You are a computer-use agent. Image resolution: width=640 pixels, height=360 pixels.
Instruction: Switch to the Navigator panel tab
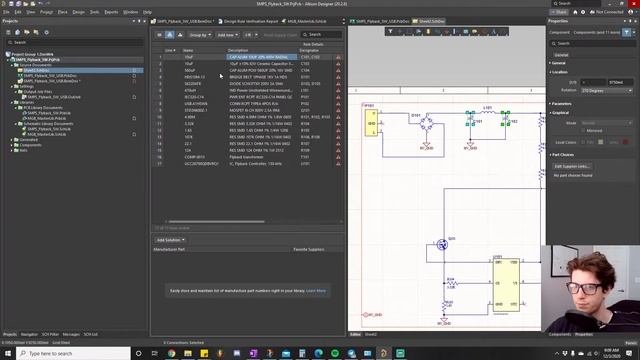click(x=29, y=334)
